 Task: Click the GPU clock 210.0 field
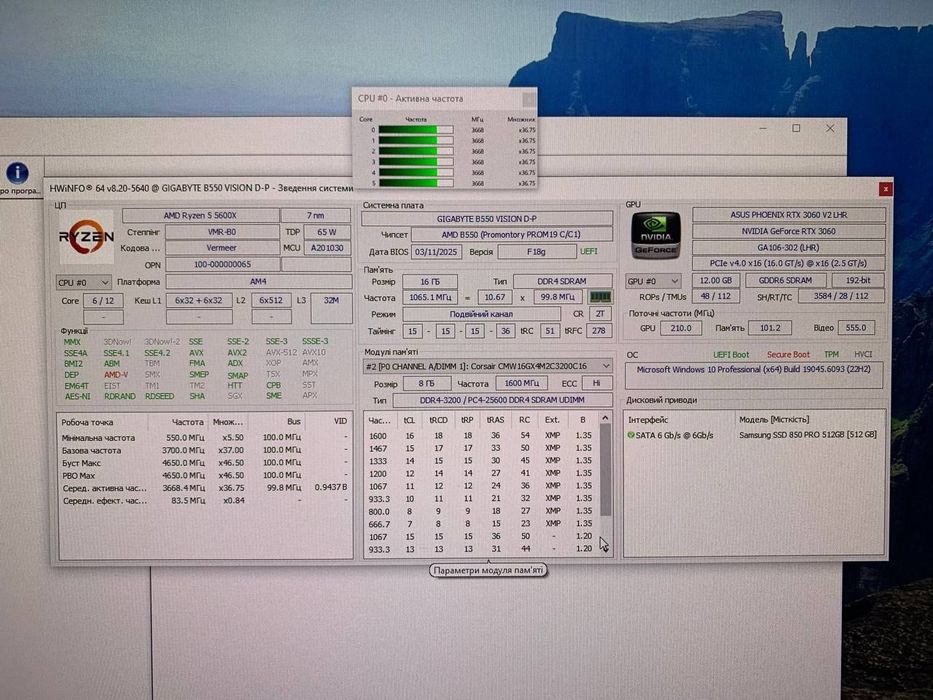point(681,328)
